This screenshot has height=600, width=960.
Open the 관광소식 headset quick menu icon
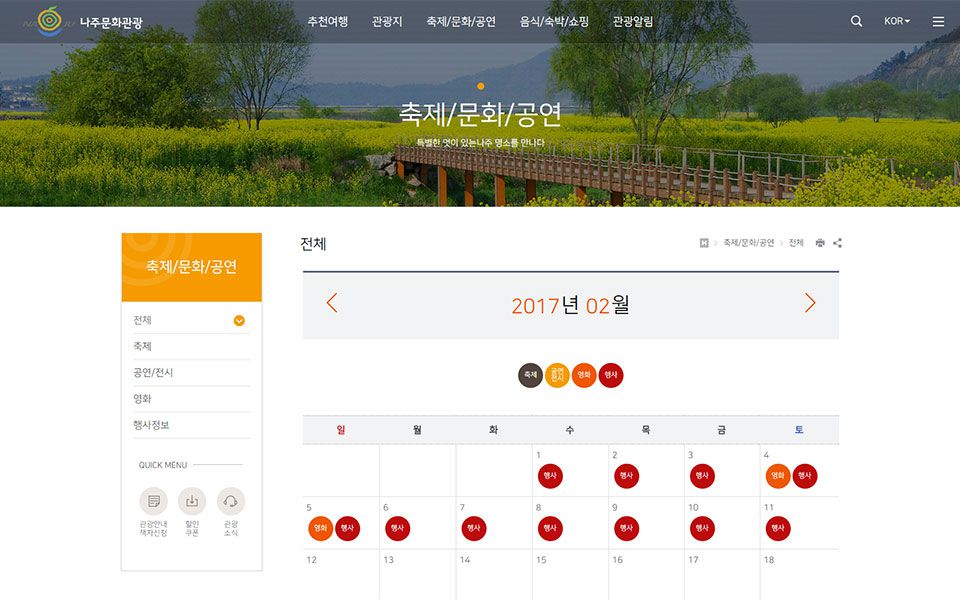tap(231, 502)
